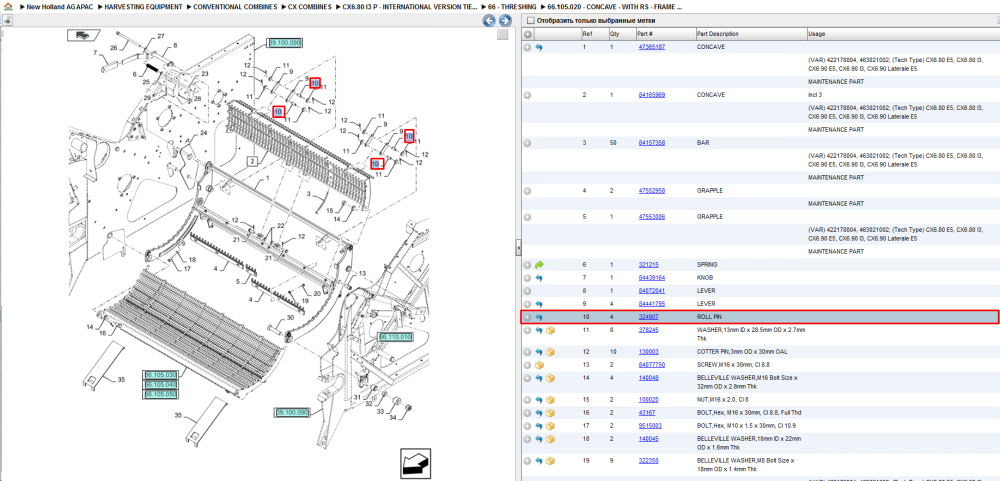Select the 'ROLL PIN' description text
Image resolution: width=1000 pixels, height=481 pixels.
click(710, 317)
